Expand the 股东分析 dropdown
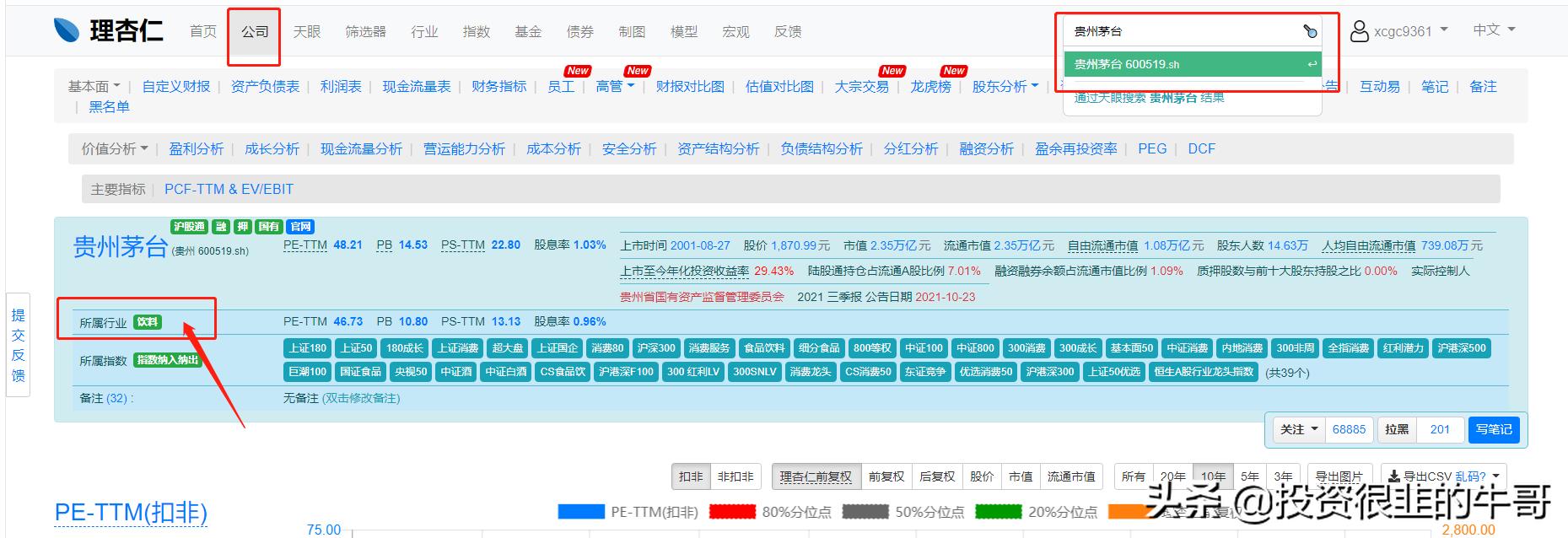 1005,86
